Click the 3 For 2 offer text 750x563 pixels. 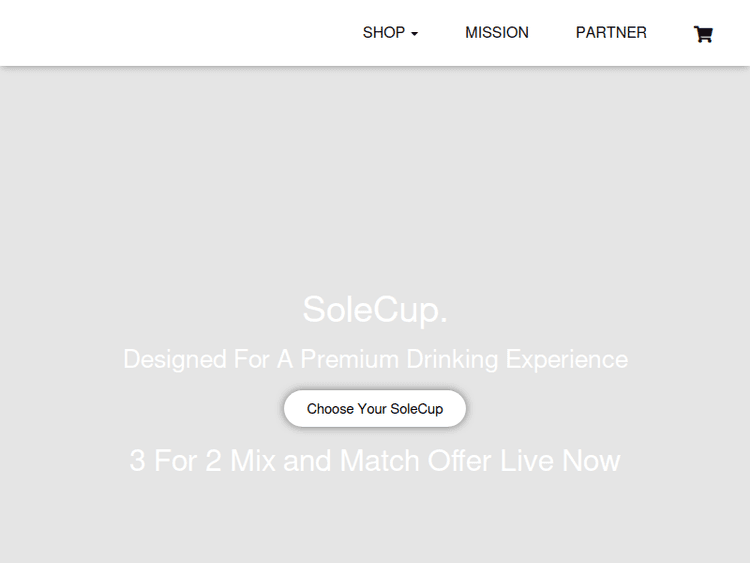pyautogui.click(x=374, y=460)
